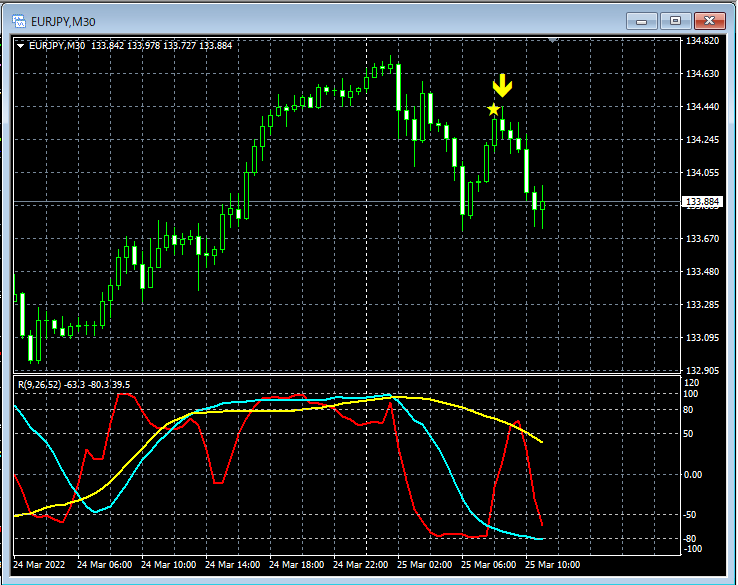Expand the chart symbol dropdown triangle
The height and width of the screenshot is (585, 738).
(21, 46)
